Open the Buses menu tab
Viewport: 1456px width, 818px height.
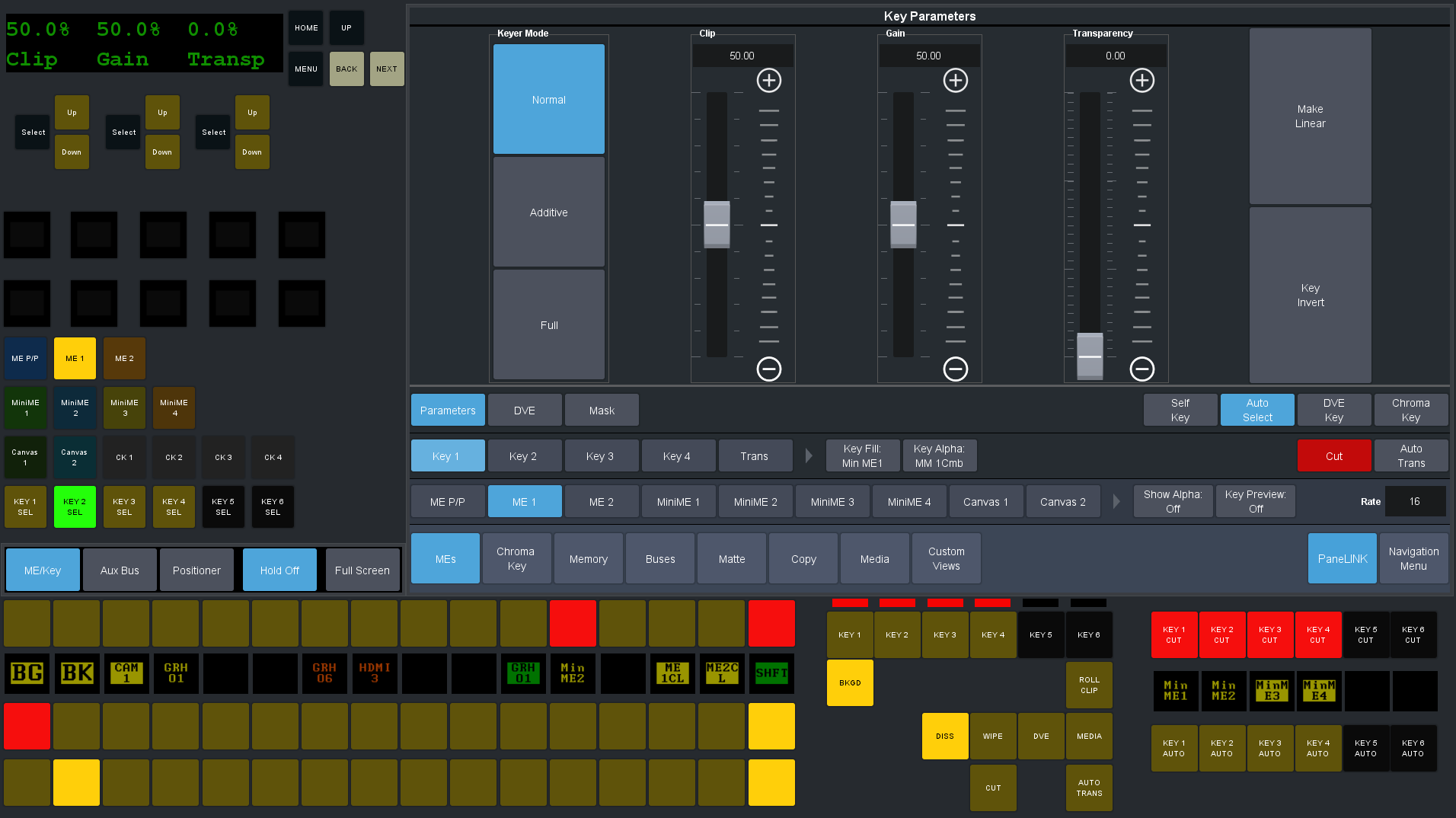tap(660, 558)
